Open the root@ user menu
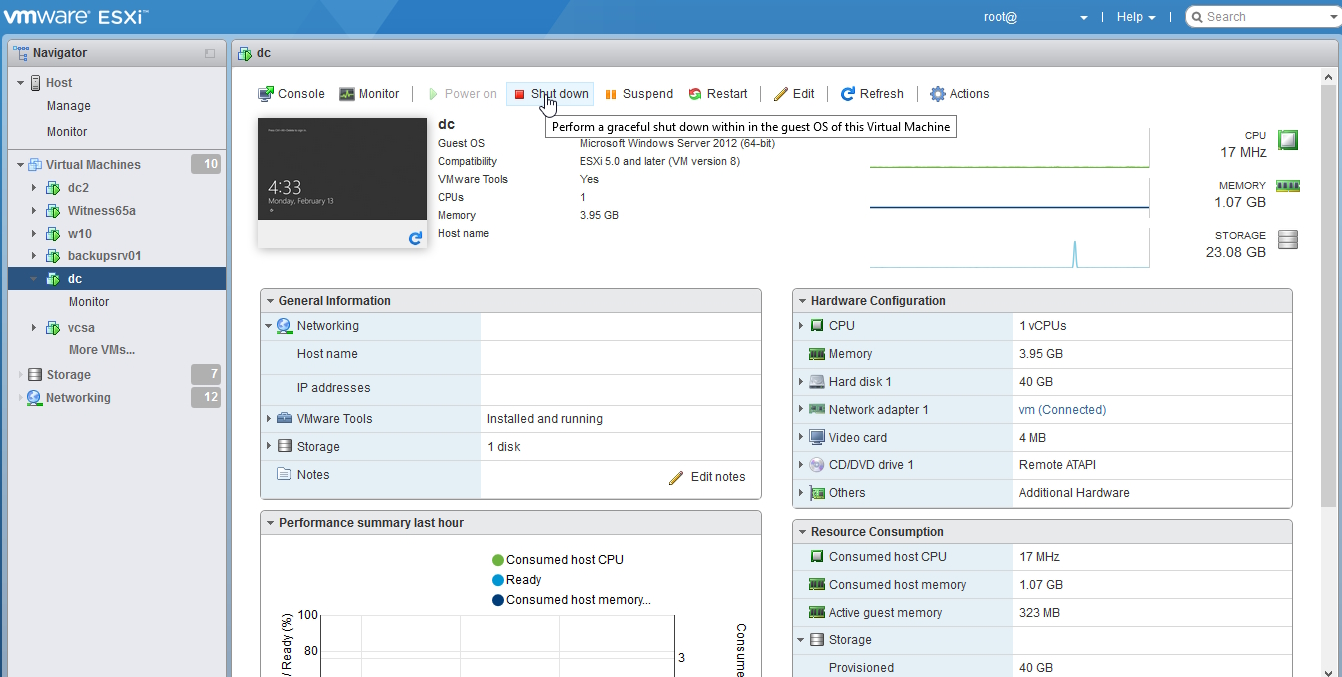The width and height of the screenshot is (1342, 677). coord(1034,17)
